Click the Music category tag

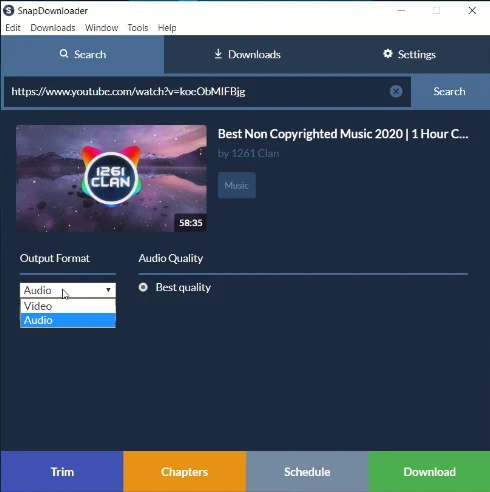pyautogui.click(x=237, y=185)
